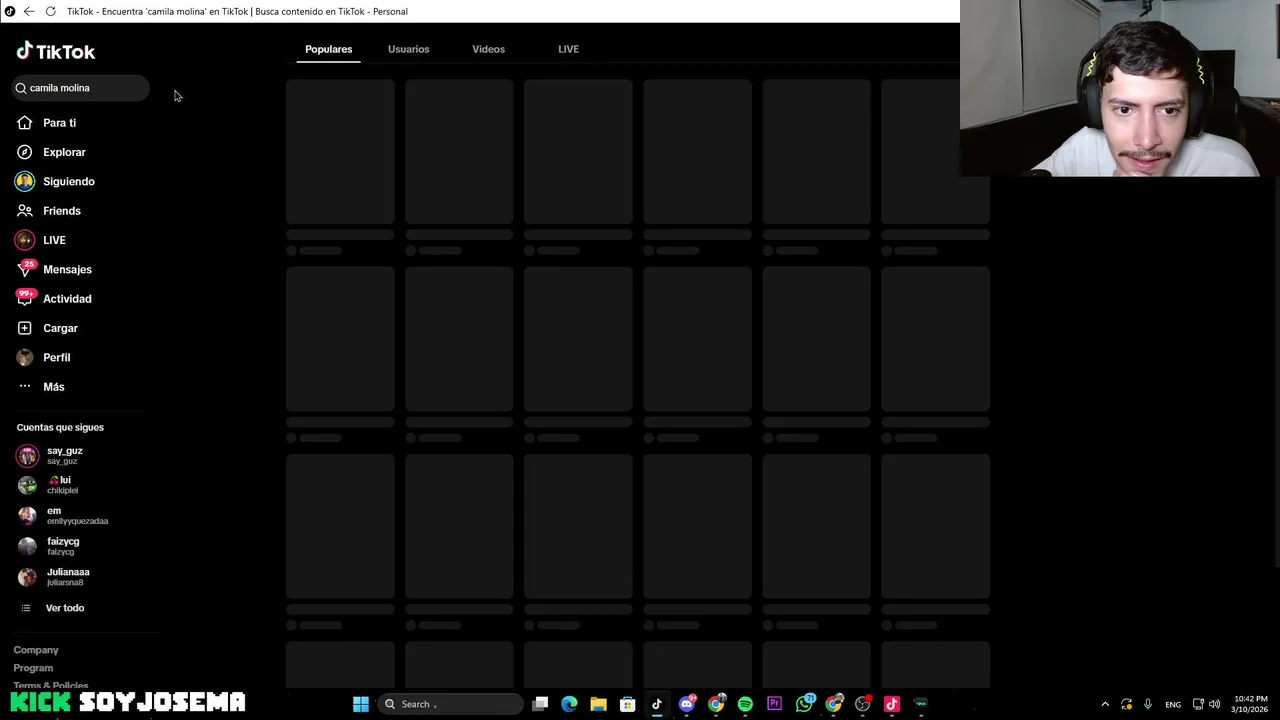Go to the Siguiendo feed
This screenshot has height=720, width=1280.
coord(55,182)
